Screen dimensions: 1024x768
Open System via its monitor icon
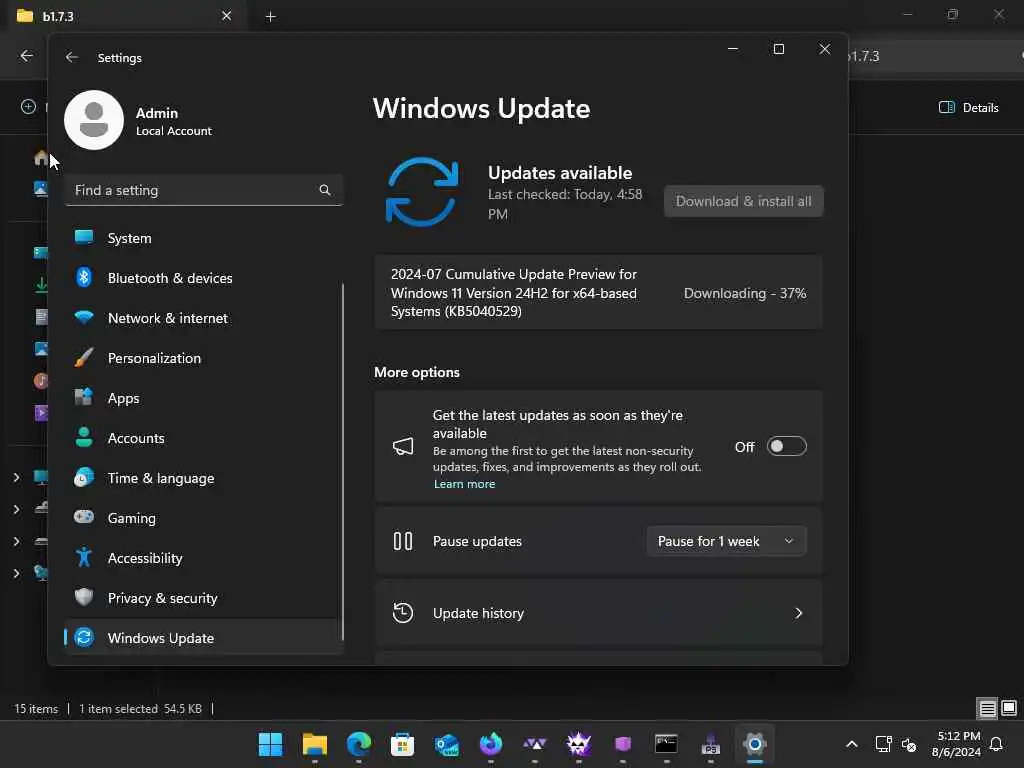[x=84, y=238]
